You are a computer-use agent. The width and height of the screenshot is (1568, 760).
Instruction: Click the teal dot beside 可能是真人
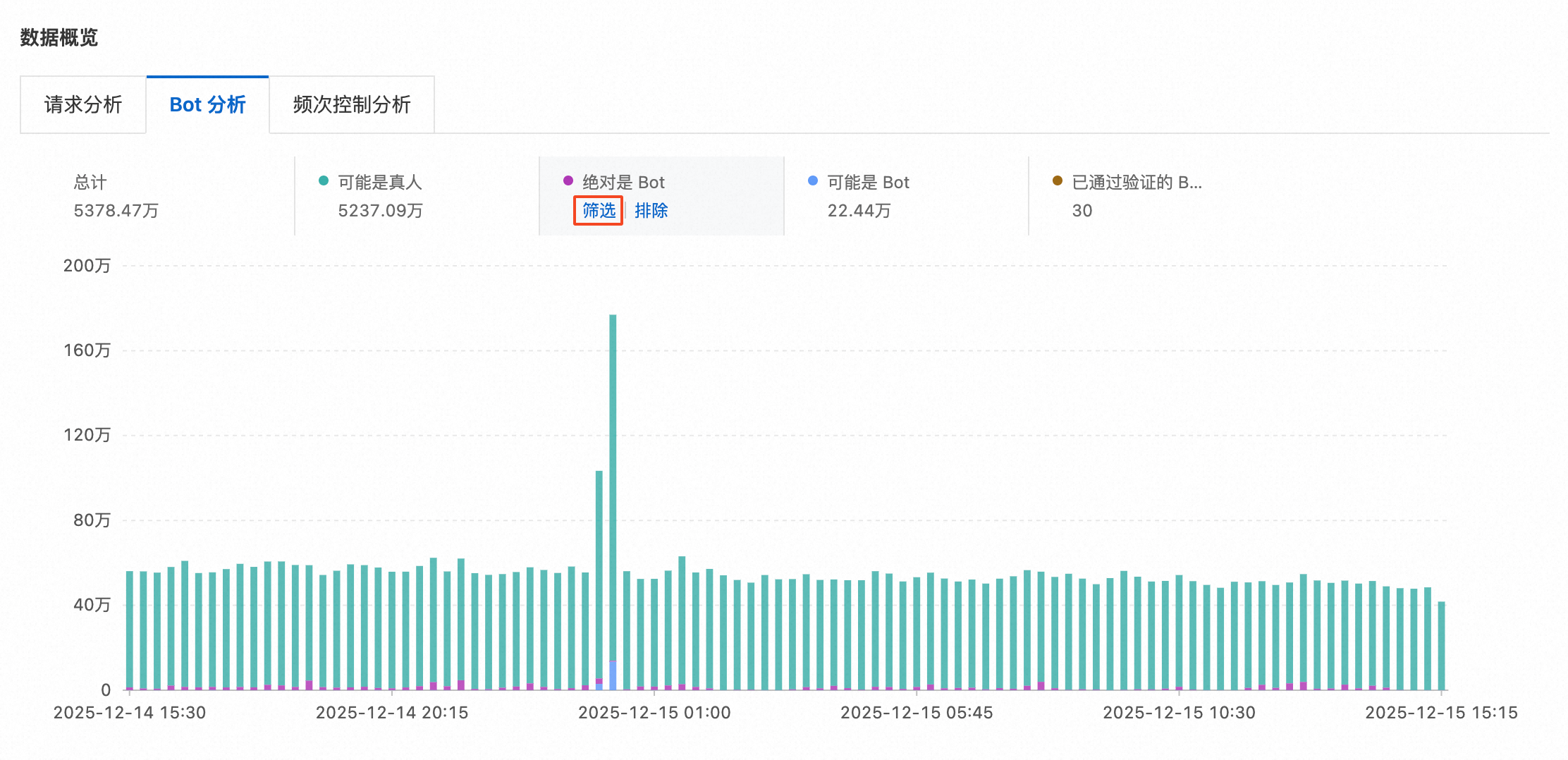tap(324, 180)
